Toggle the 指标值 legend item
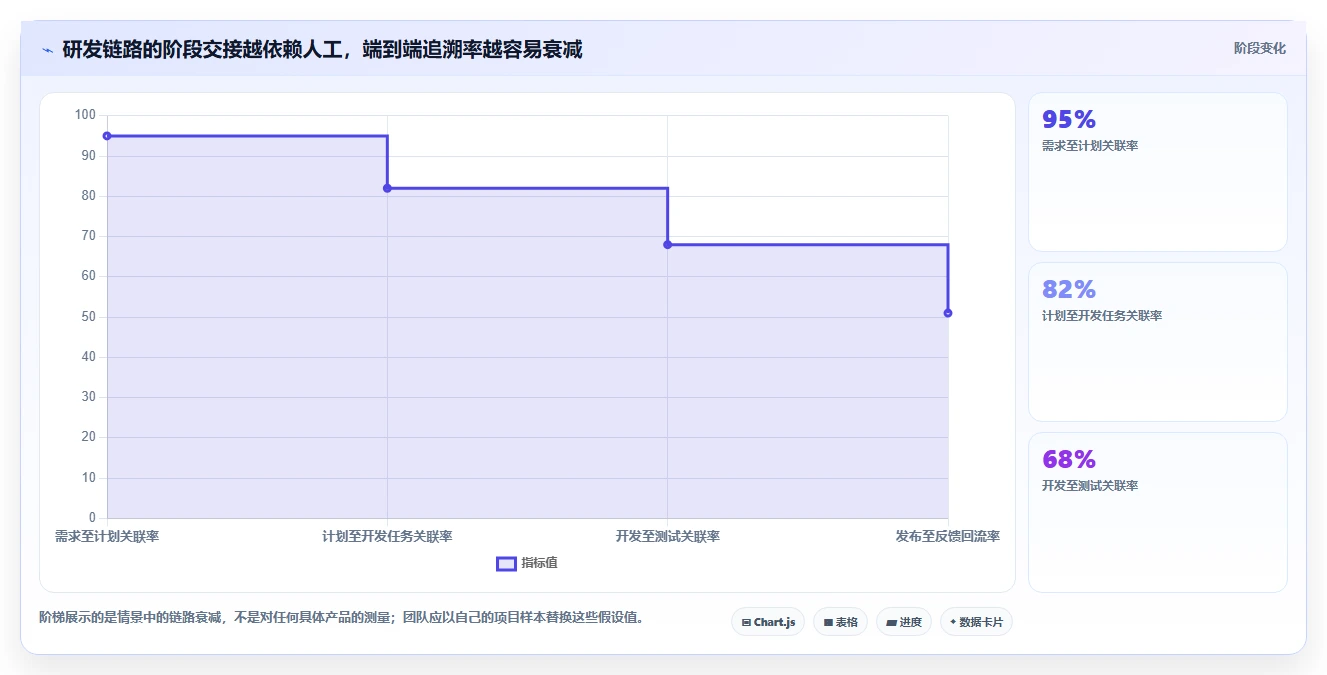Viewport: 1327px width, 675px height. point(527,563)
